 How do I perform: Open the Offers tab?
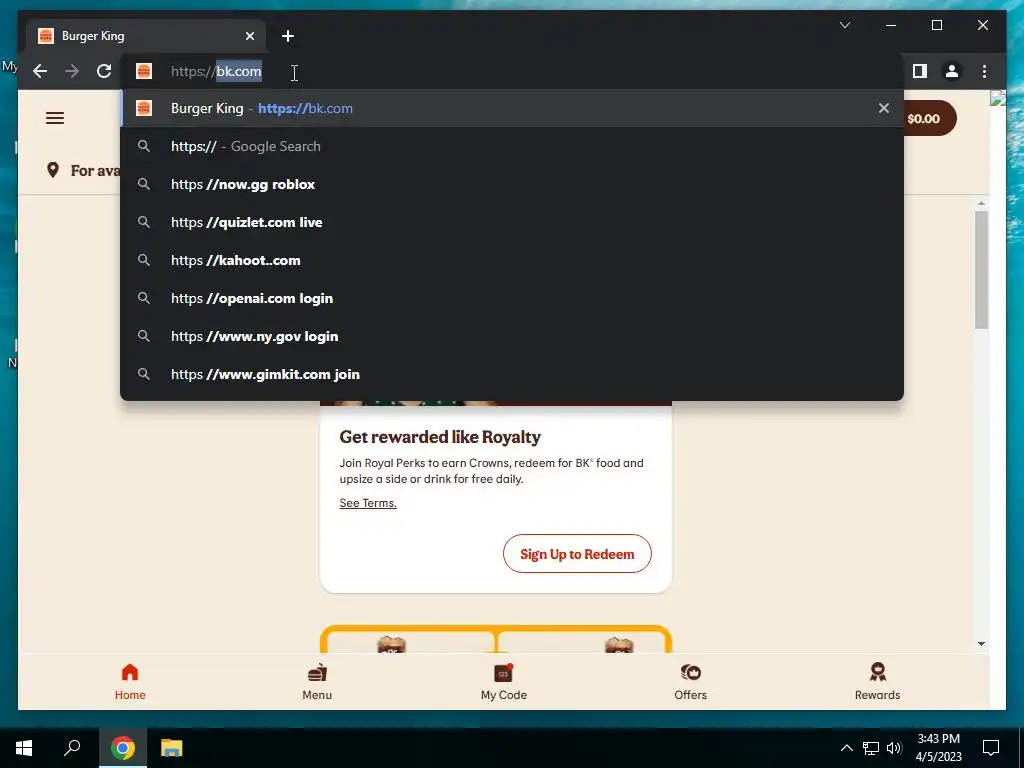[x=690, y=681]
